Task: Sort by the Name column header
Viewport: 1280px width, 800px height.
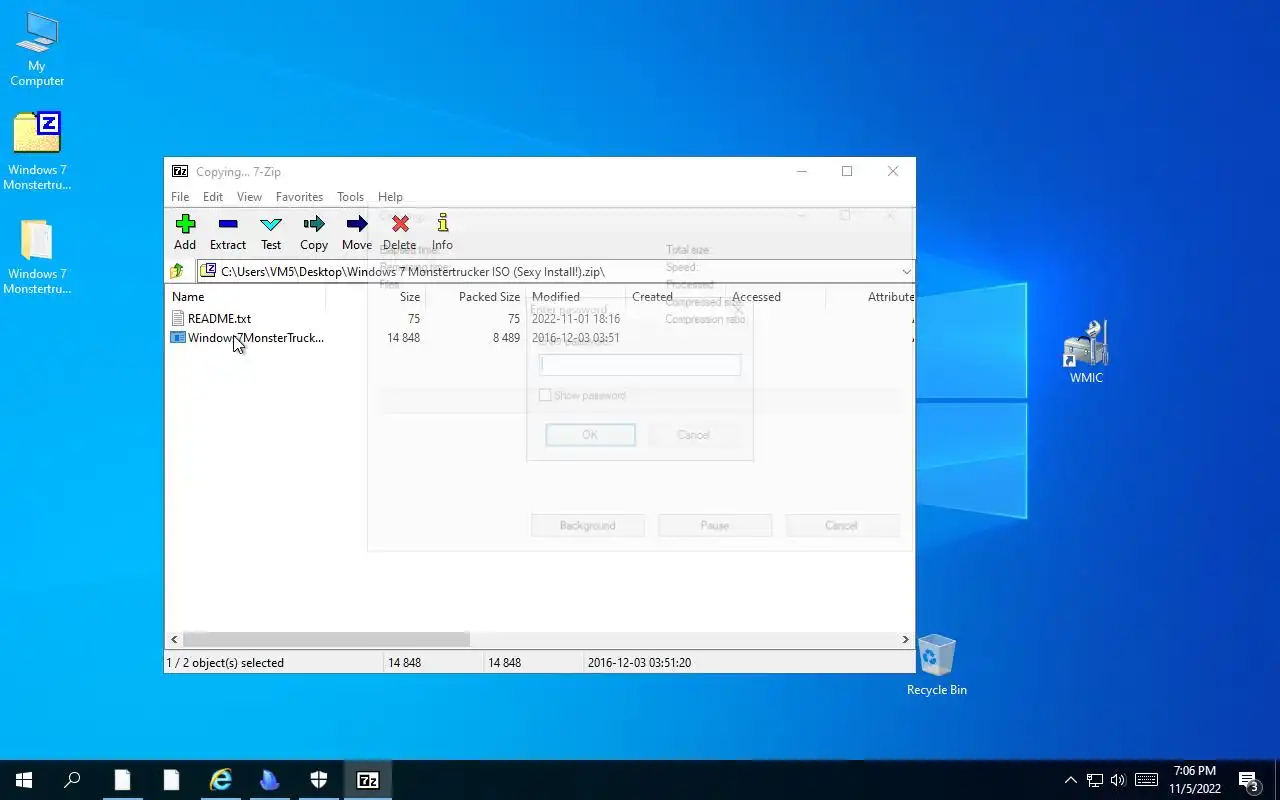Action: (245, 297)
